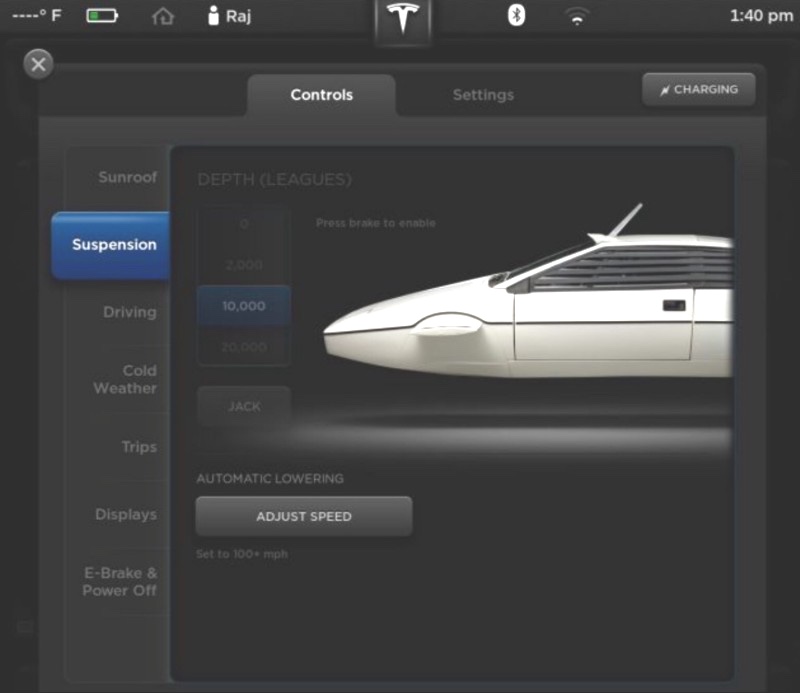Select 20,000 leagues depth
Viewport: 800px width, 693px height.
click(243, 347)
